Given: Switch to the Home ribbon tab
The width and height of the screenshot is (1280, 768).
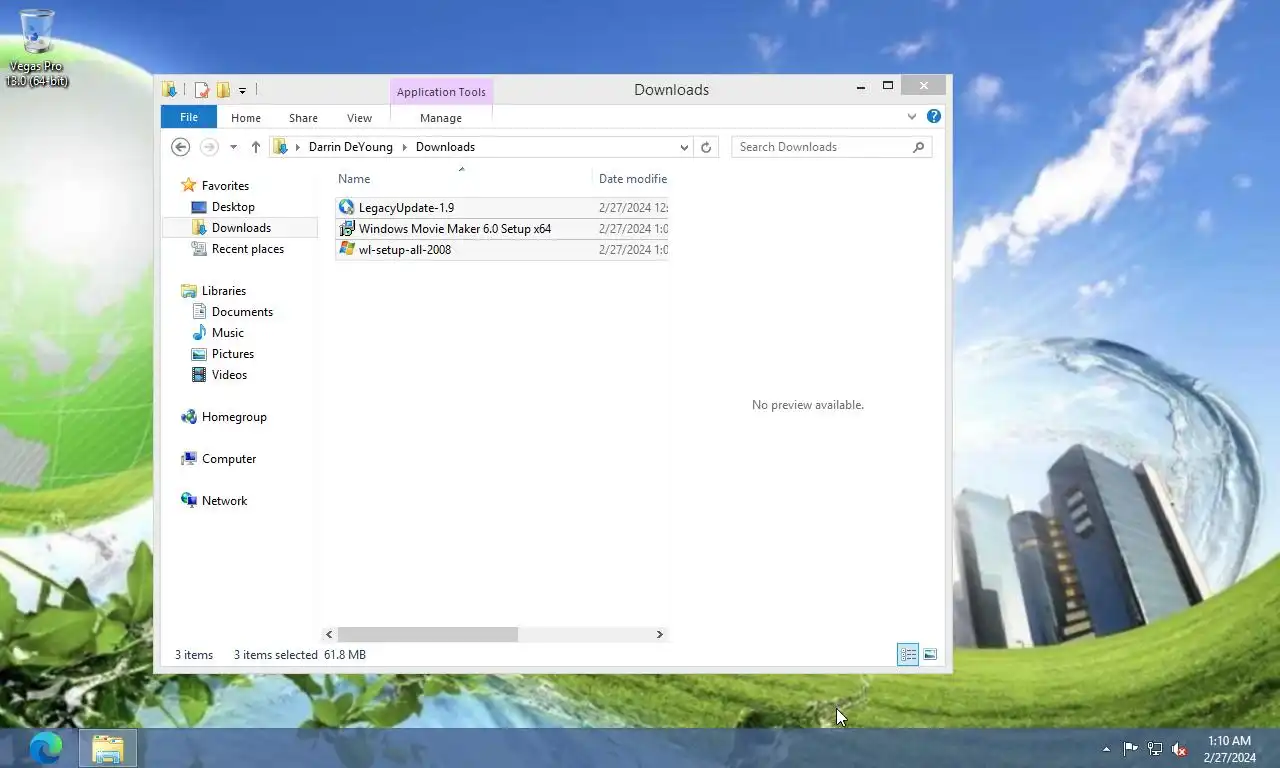Looking at the screenshot, I should pos(246,118).
